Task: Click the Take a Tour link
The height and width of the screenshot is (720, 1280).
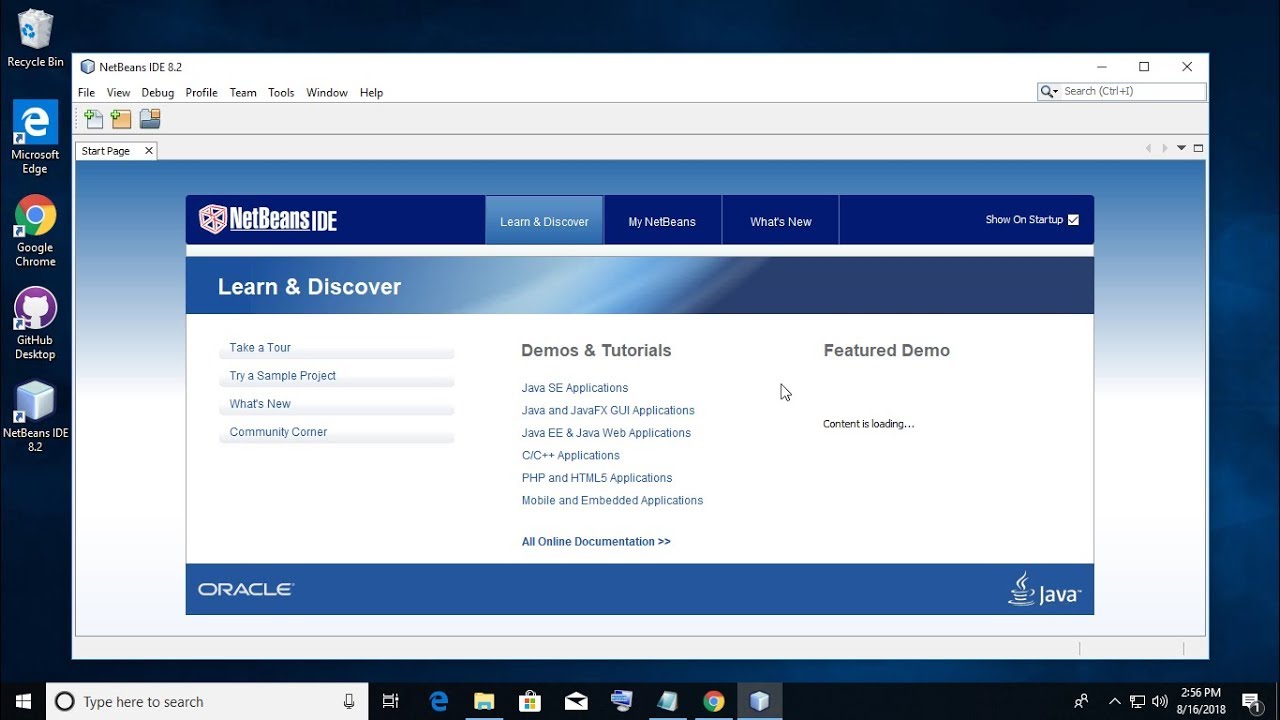Action: (260, 348)
